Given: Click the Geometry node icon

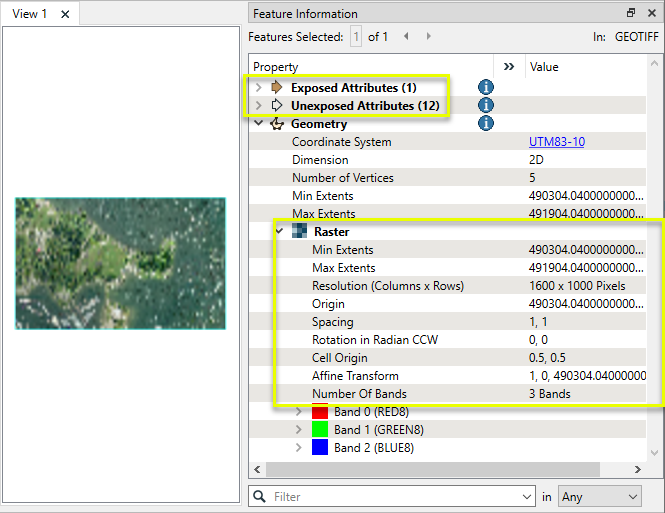Looking at the screenshot, I should coord(277,124).
